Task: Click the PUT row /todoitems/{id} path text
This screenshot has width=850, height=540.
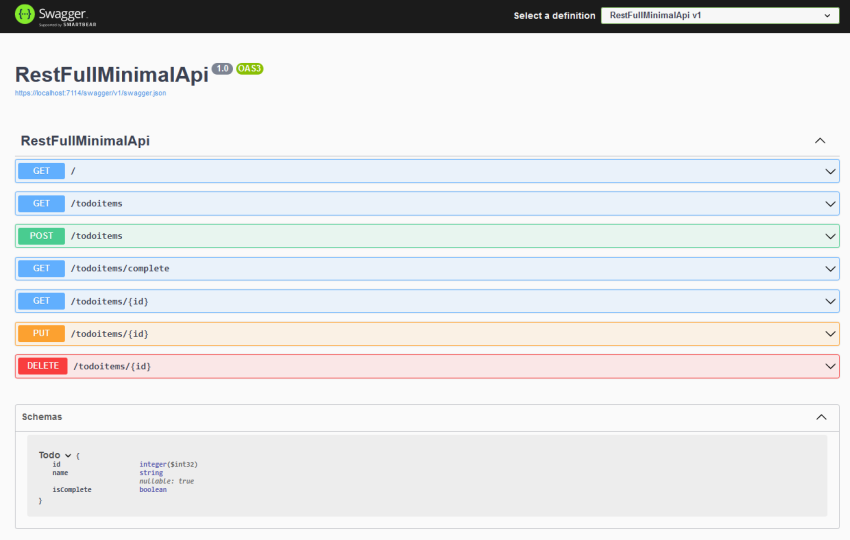Action: click(x=110, y=334)
